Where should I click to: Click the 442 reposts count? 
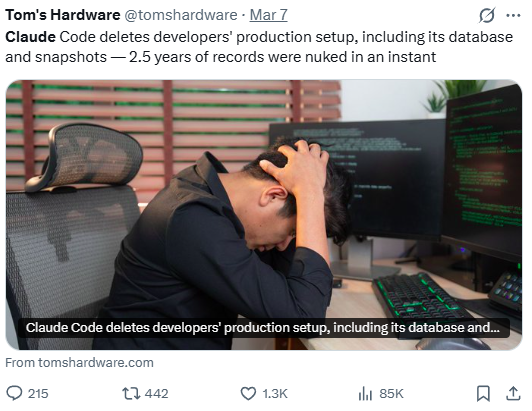pyautogui.click(x=156, y=394)
